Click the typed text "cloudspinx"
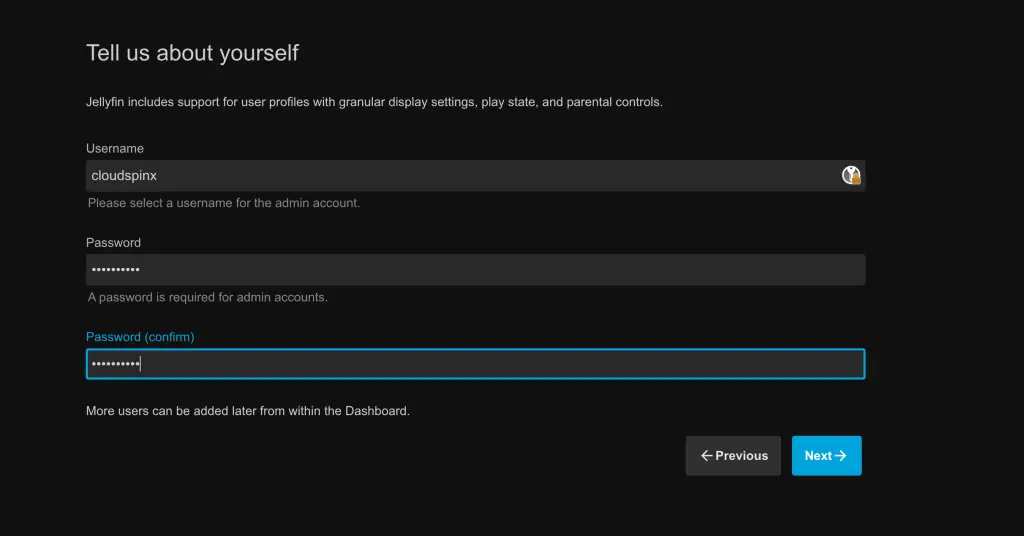This screenshot has width=1024, height=536. [x=124, y=176]
